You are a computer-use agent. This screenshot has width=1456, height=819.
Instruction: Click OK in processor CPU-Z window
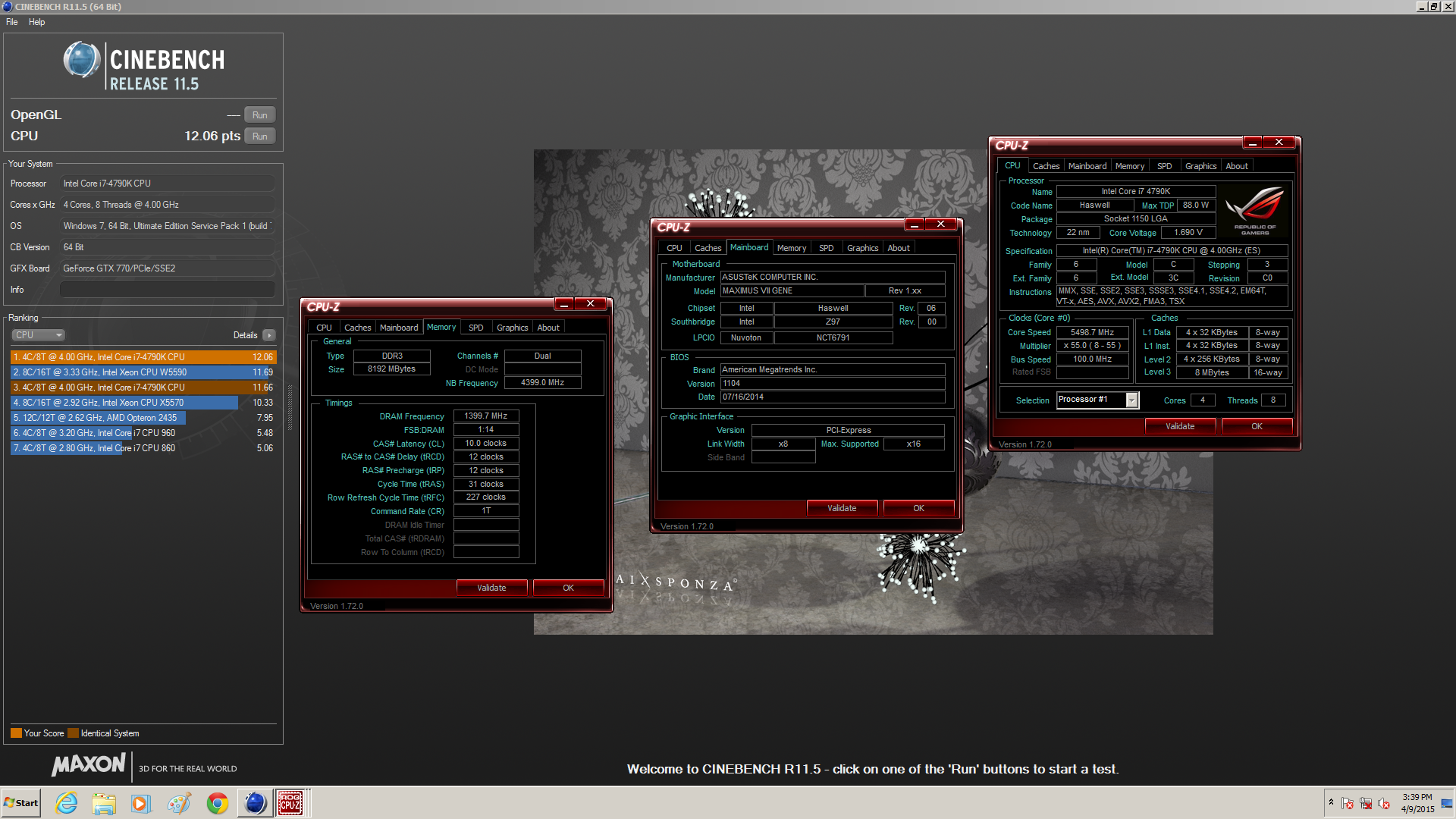(x=1257, y=427)
